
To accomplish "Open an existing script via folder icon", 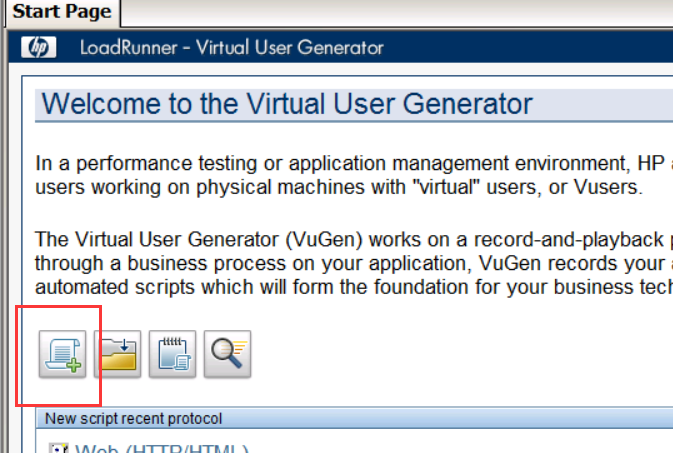I will click(117, 355).
